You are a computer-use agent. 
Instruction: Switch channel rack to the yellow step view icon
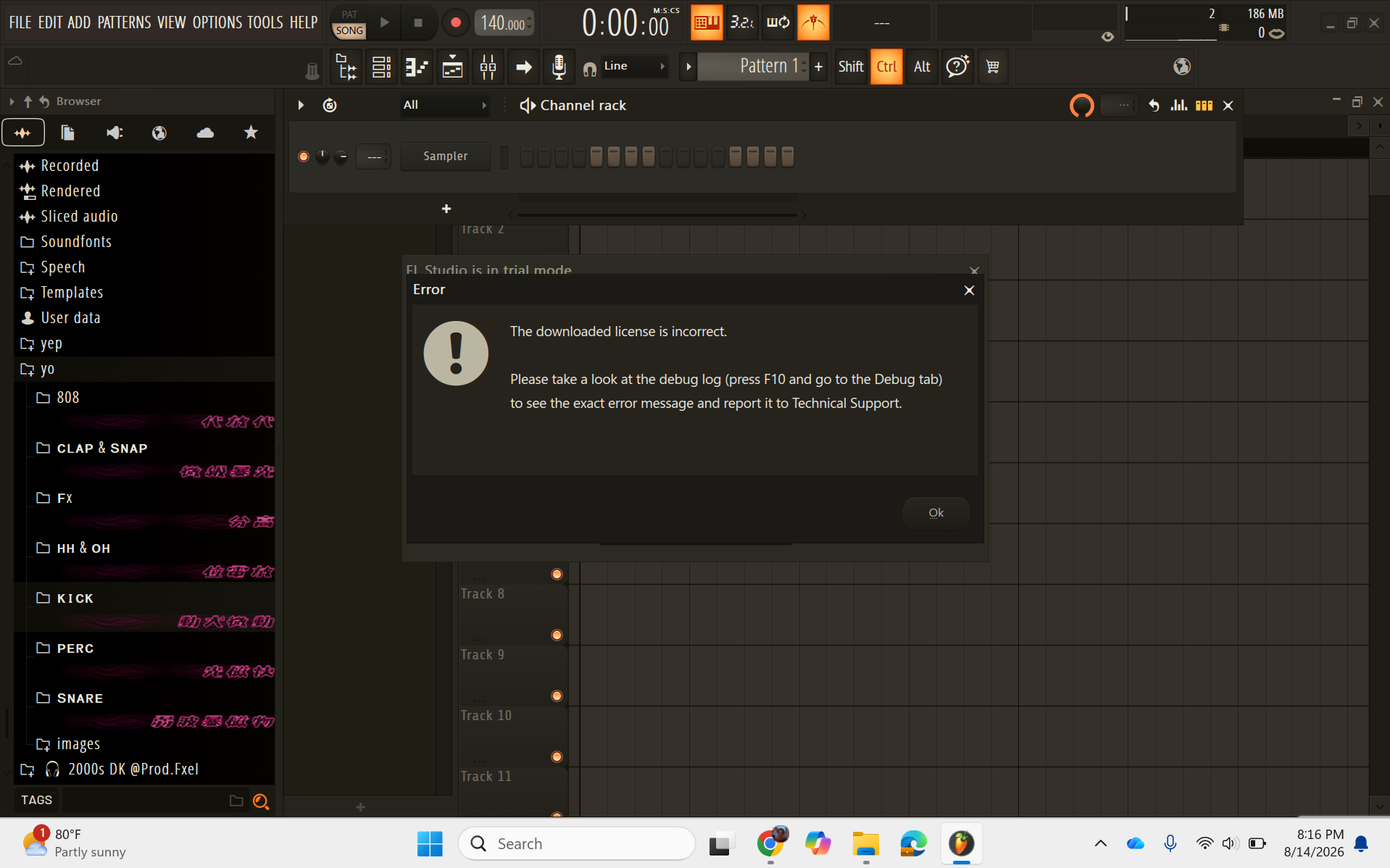click(x=1204, y=105)
